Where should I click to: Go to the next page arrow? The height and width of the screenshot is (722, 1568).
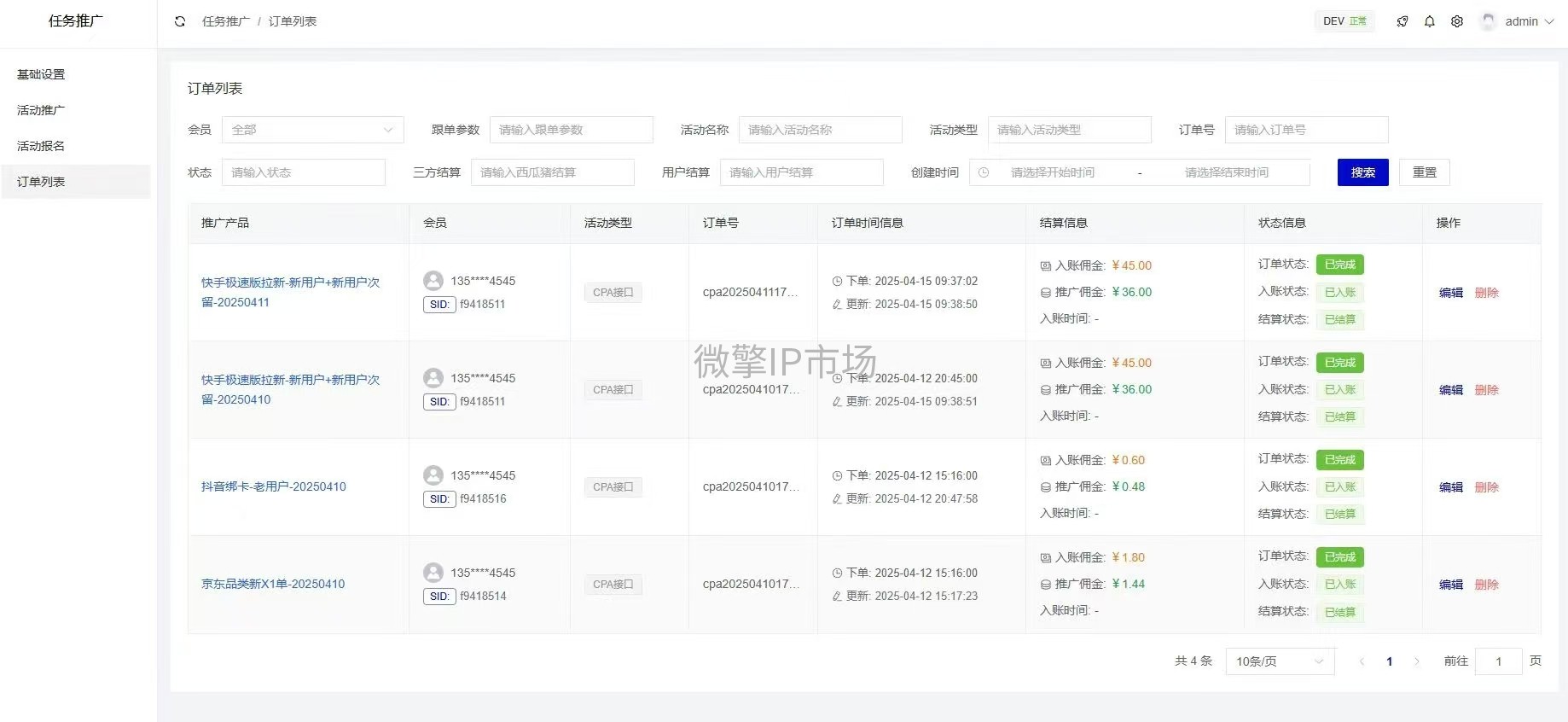tap(1417, 661)
